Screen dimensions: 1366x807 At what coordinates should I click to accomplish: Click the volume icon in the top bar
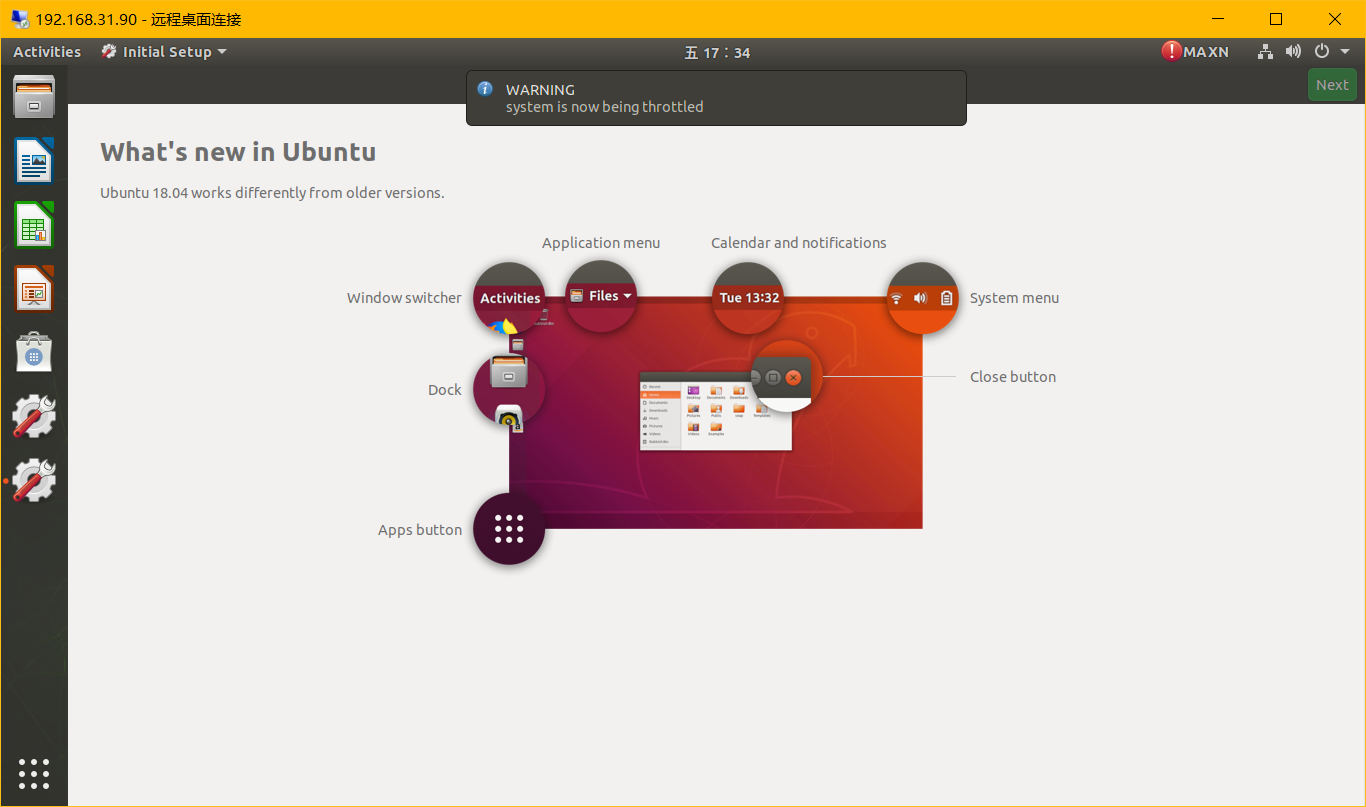click(x=1293, y=51)
